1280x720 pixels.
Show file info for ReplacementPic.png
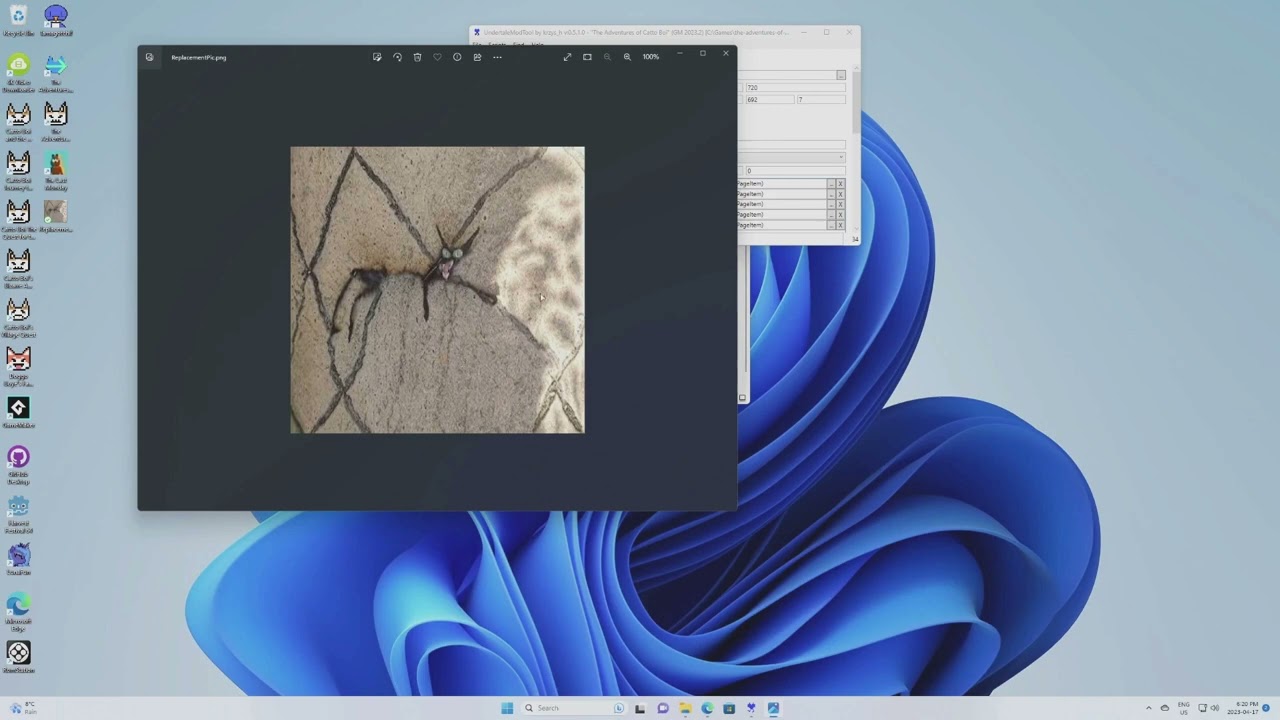pos(457,57)
